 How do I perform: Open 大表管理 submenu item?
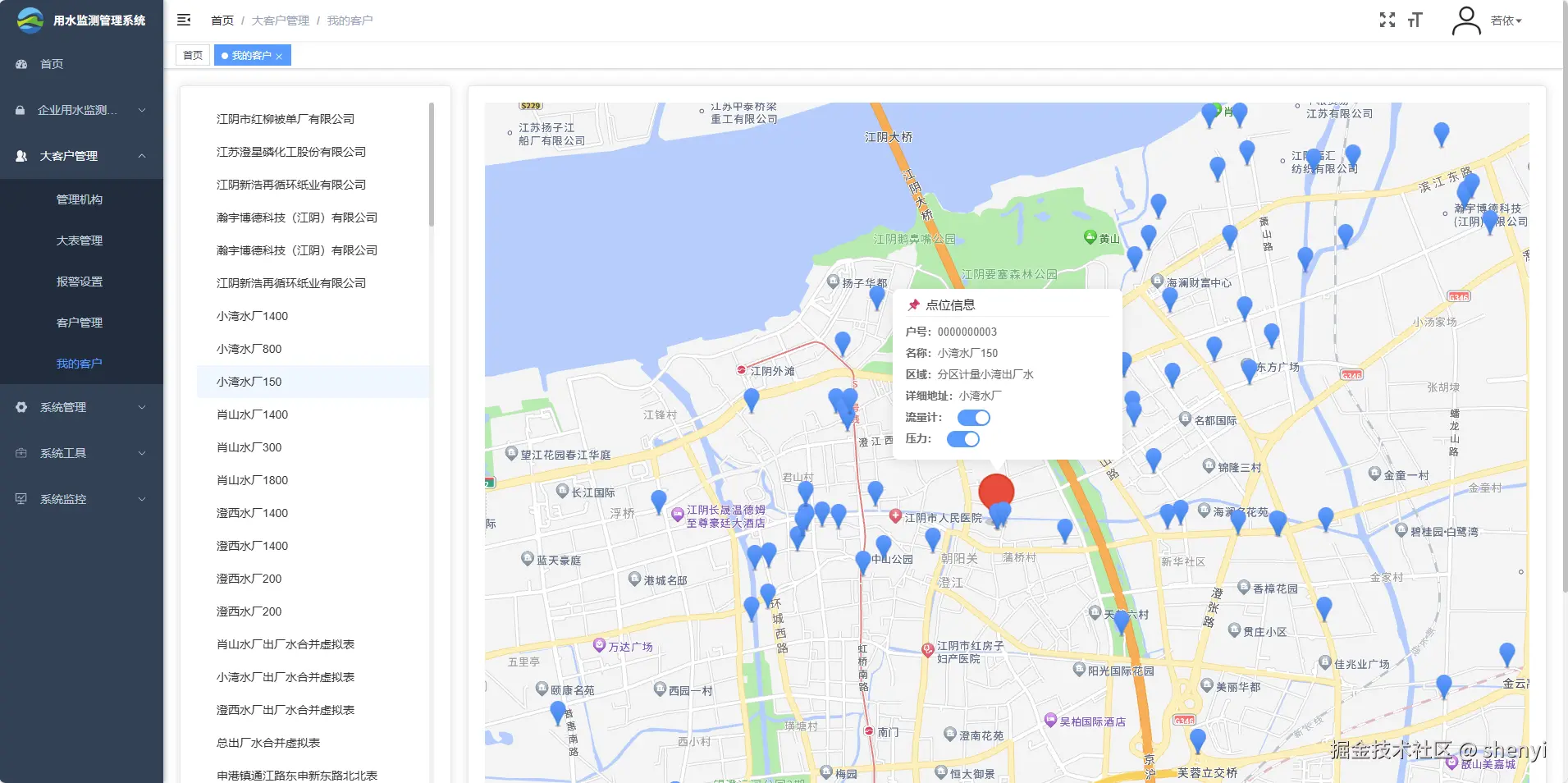[x=81, y=240]
